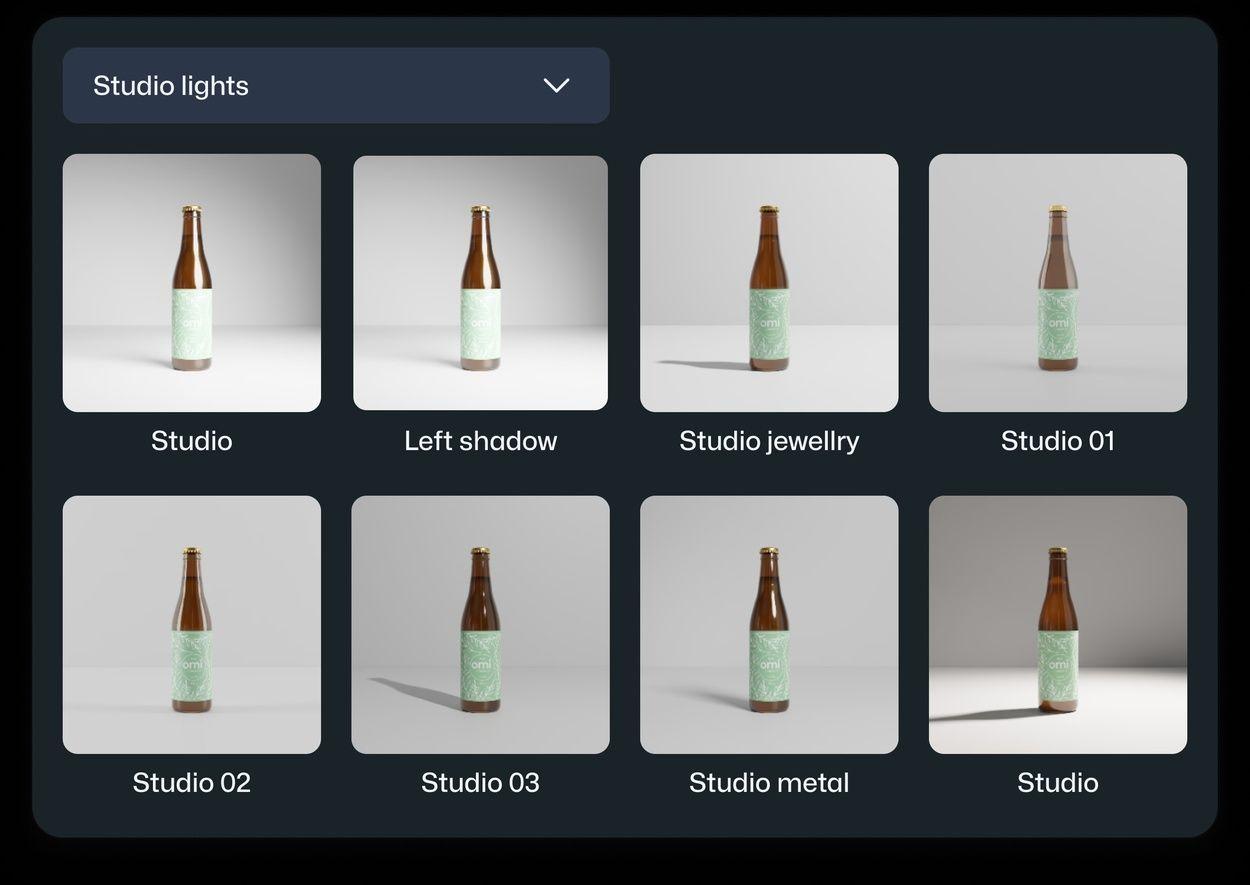Click the Studio 03 caption below the thumbnail
The image size is (1250, 885).
pos(480,783)
